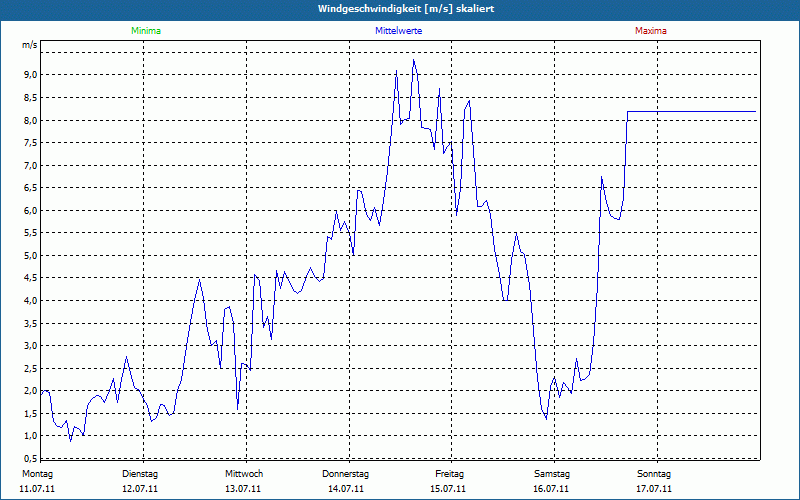
Task: Click the Maxima legend label
Action: coord(651,31)
